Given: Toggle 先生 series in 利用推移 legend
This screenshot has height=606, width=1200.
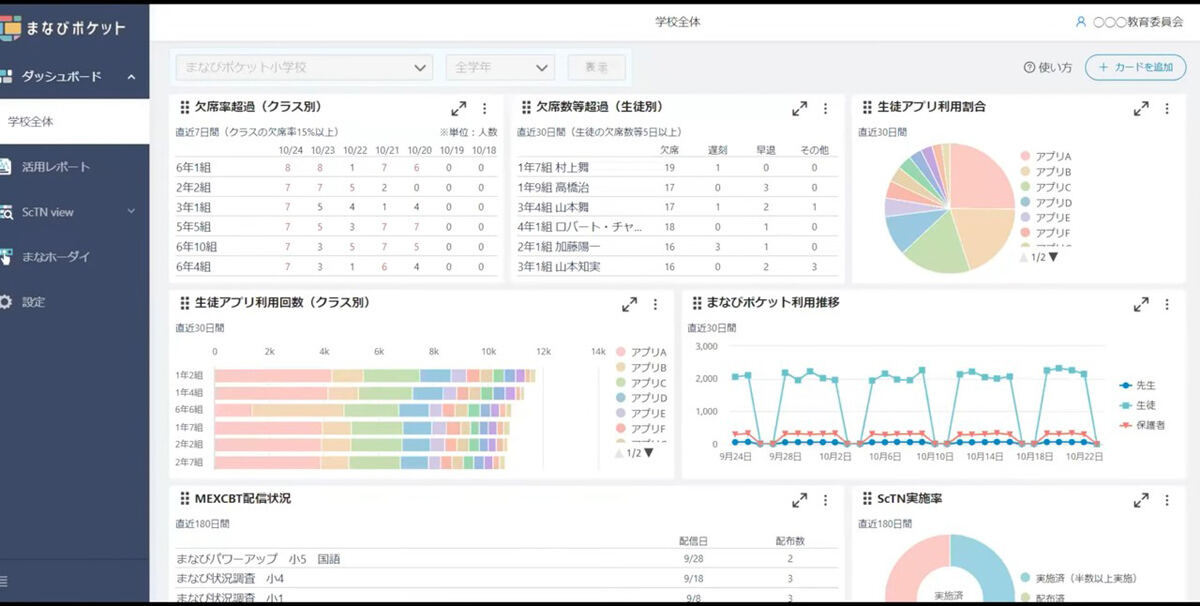Looking at the screenshot, I should point(1138,385).
